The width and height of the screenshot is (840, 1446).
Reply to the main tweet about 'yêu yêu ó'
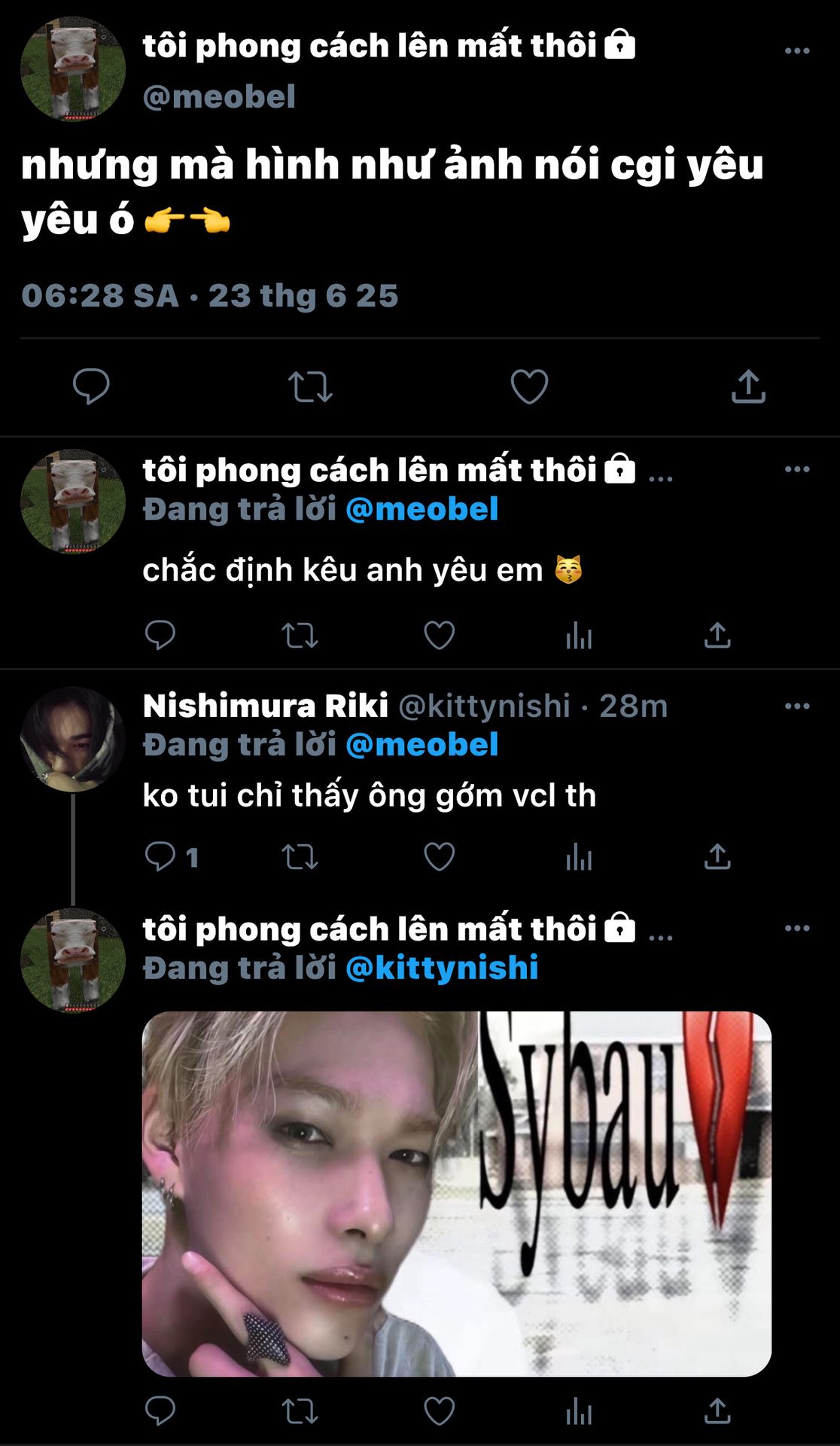[91, 386]
